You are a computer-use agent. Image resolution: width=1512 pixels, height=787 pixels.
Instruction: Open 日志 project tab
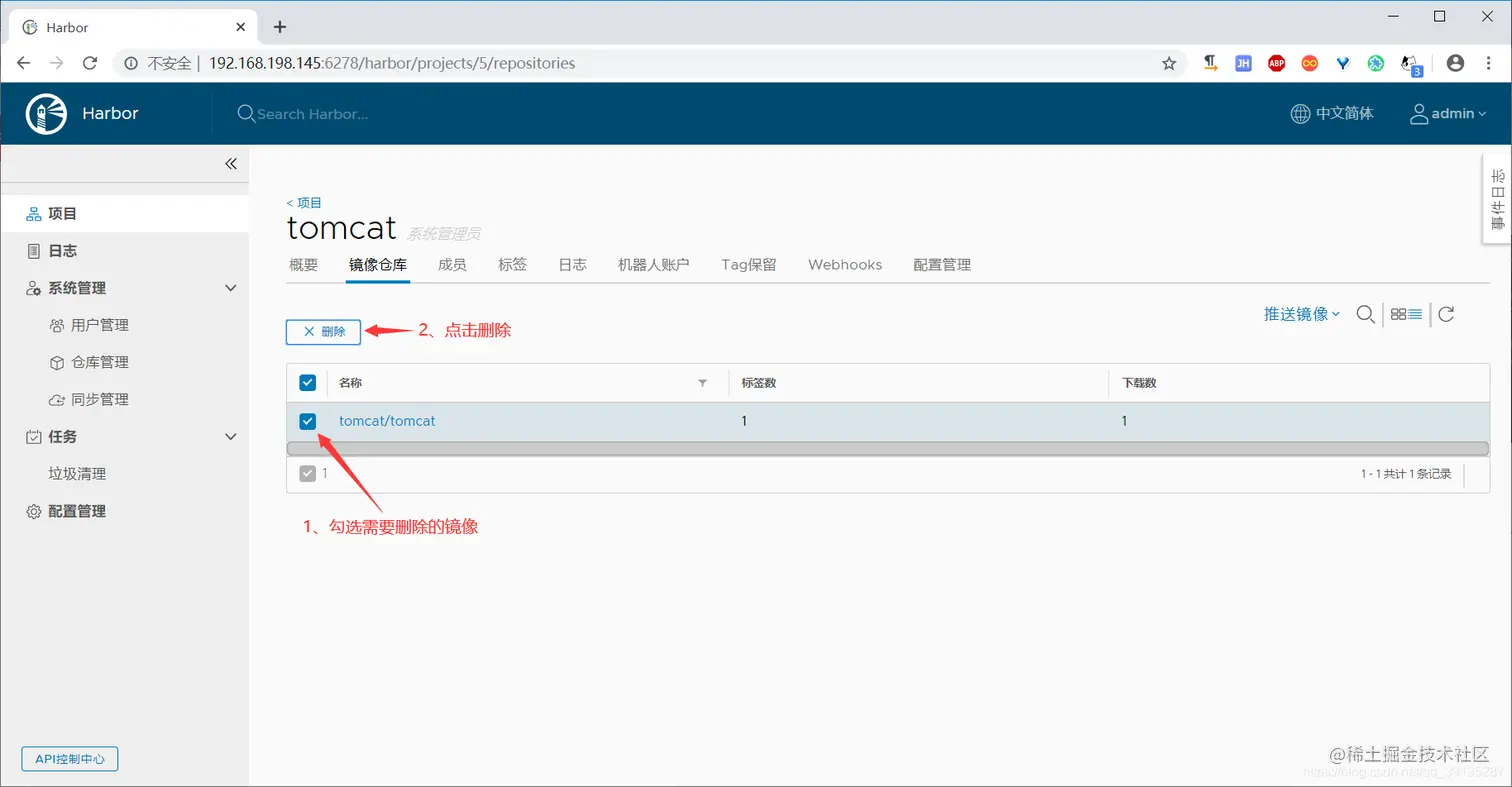572,265
